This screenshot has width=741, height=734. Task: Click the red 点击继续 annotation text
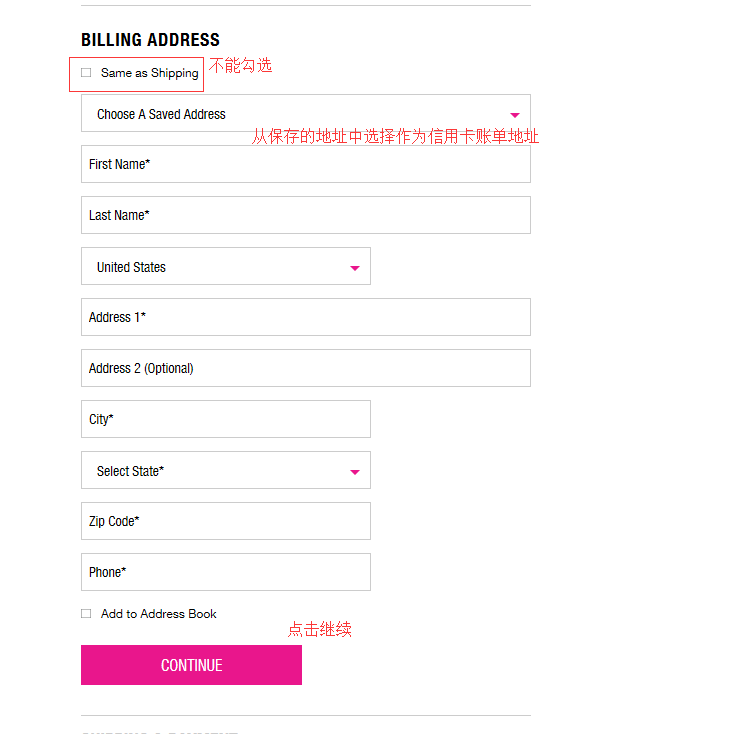pyautogui.click(x=320, y=630)
